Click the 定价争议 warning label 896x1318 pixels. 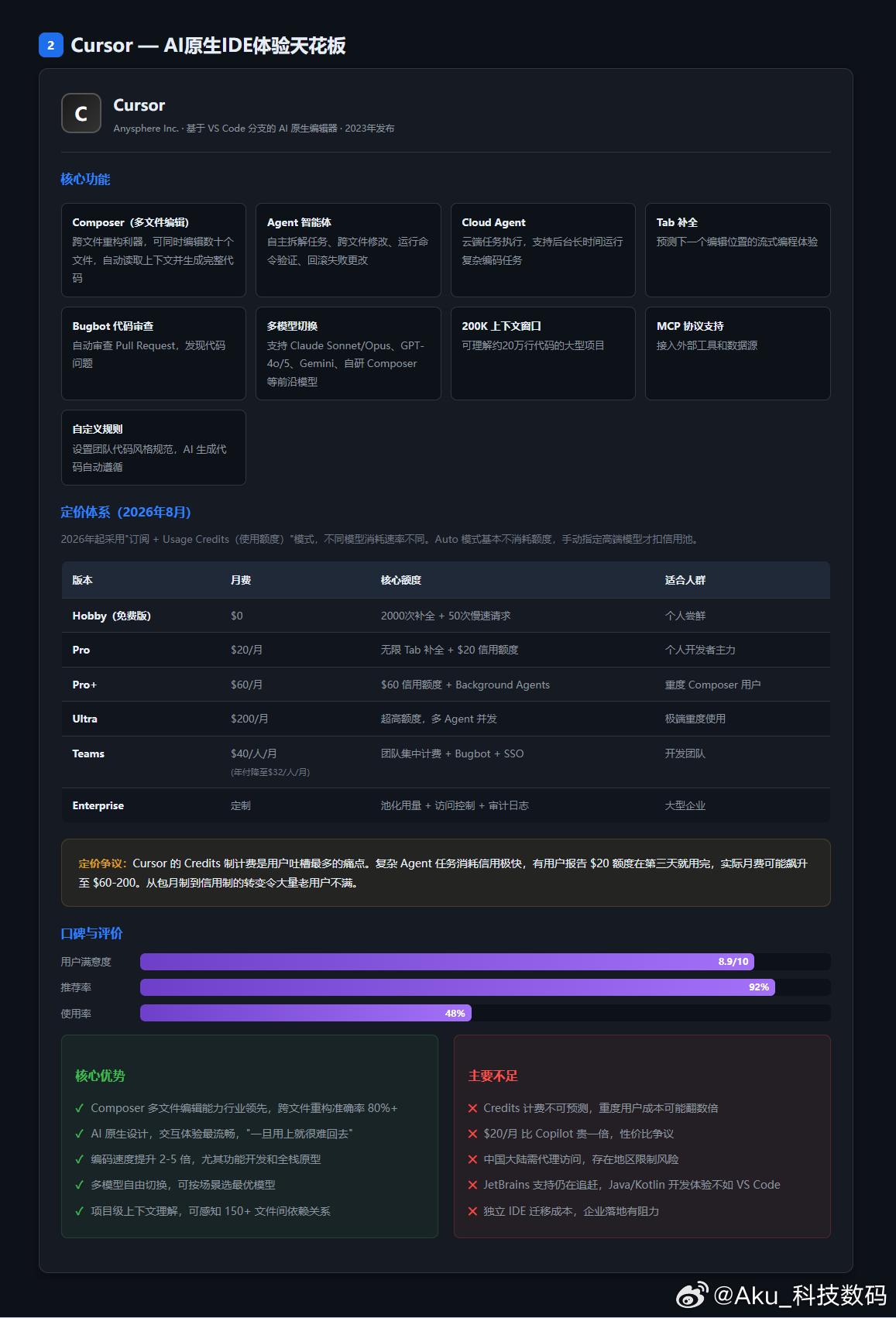coord(102,863)
